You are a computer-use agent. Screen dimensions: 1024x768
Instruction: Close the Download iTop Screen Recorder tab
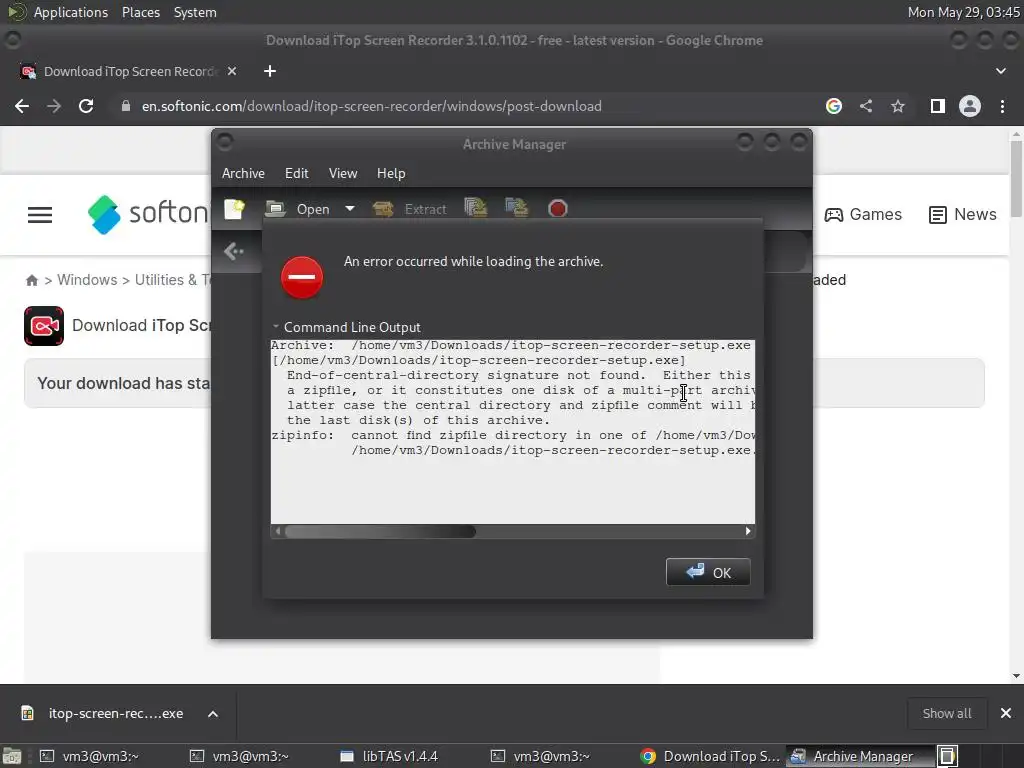[232, 71]
